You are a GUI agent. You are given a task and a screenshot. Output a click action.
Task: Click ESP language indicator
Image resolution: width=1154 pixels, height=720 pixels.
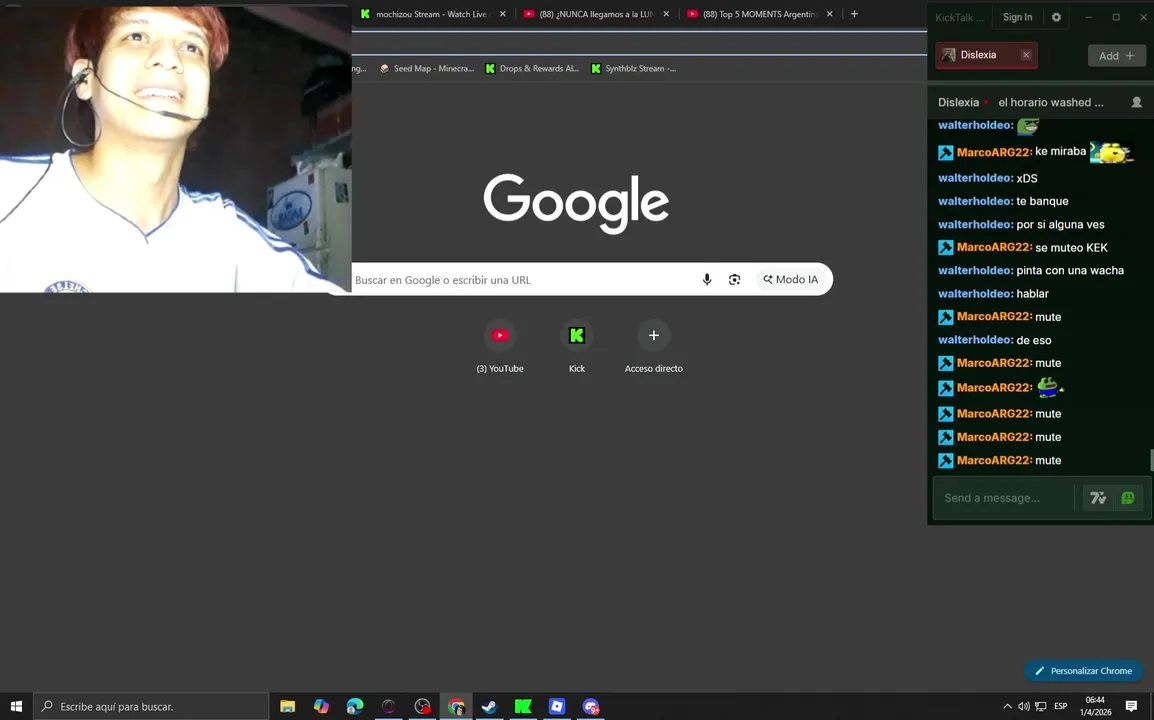(1061, 707)
